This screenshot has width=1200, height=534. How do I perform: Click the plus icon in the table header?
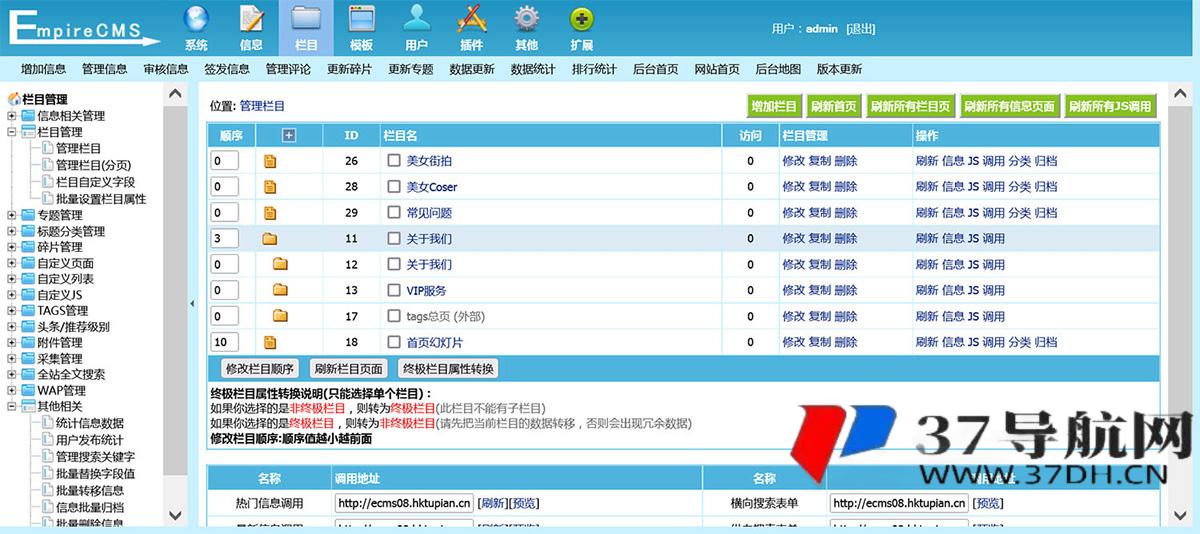click(289, 135)
